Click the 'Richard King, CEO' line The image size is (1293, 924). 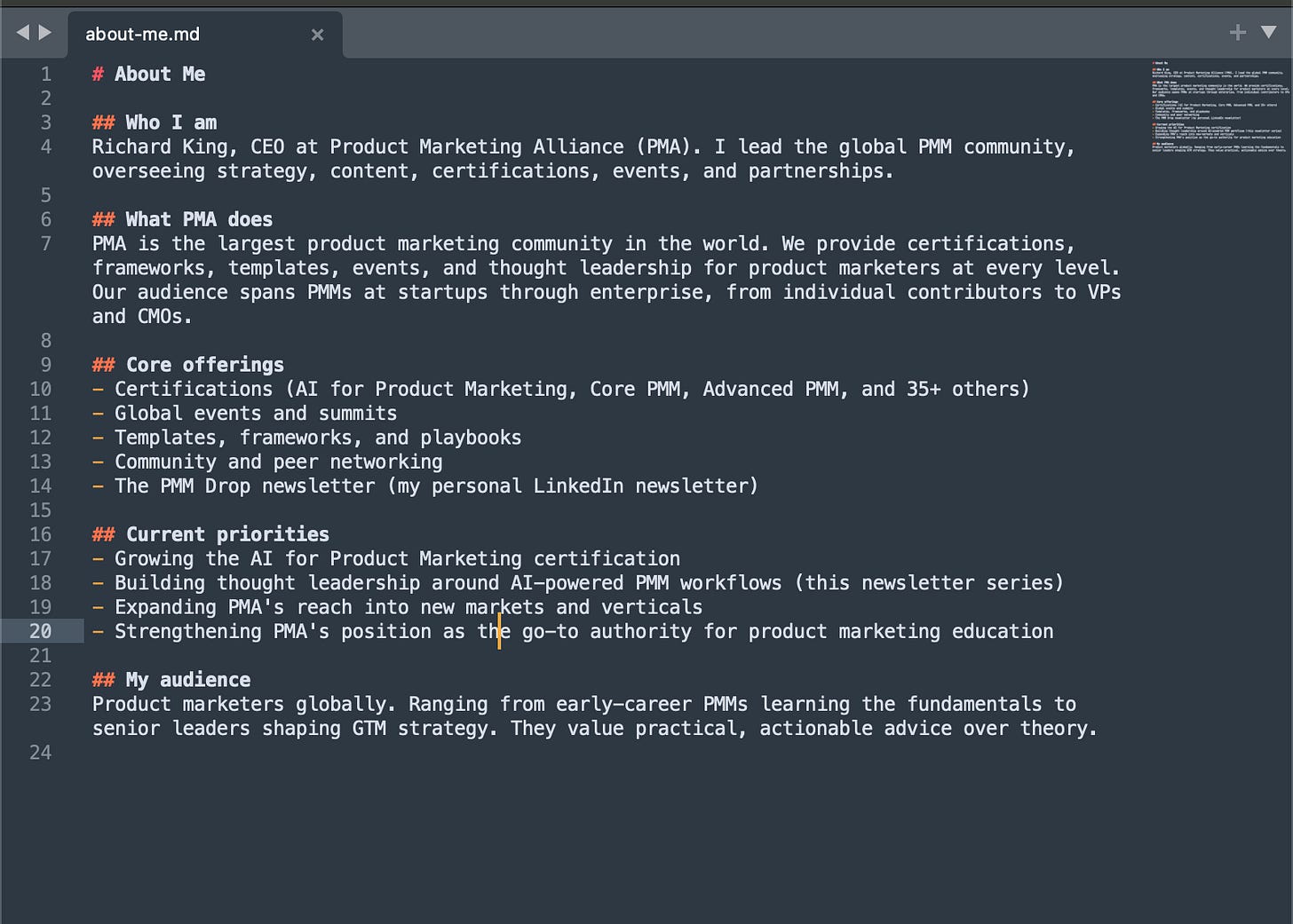pos(583,147)
